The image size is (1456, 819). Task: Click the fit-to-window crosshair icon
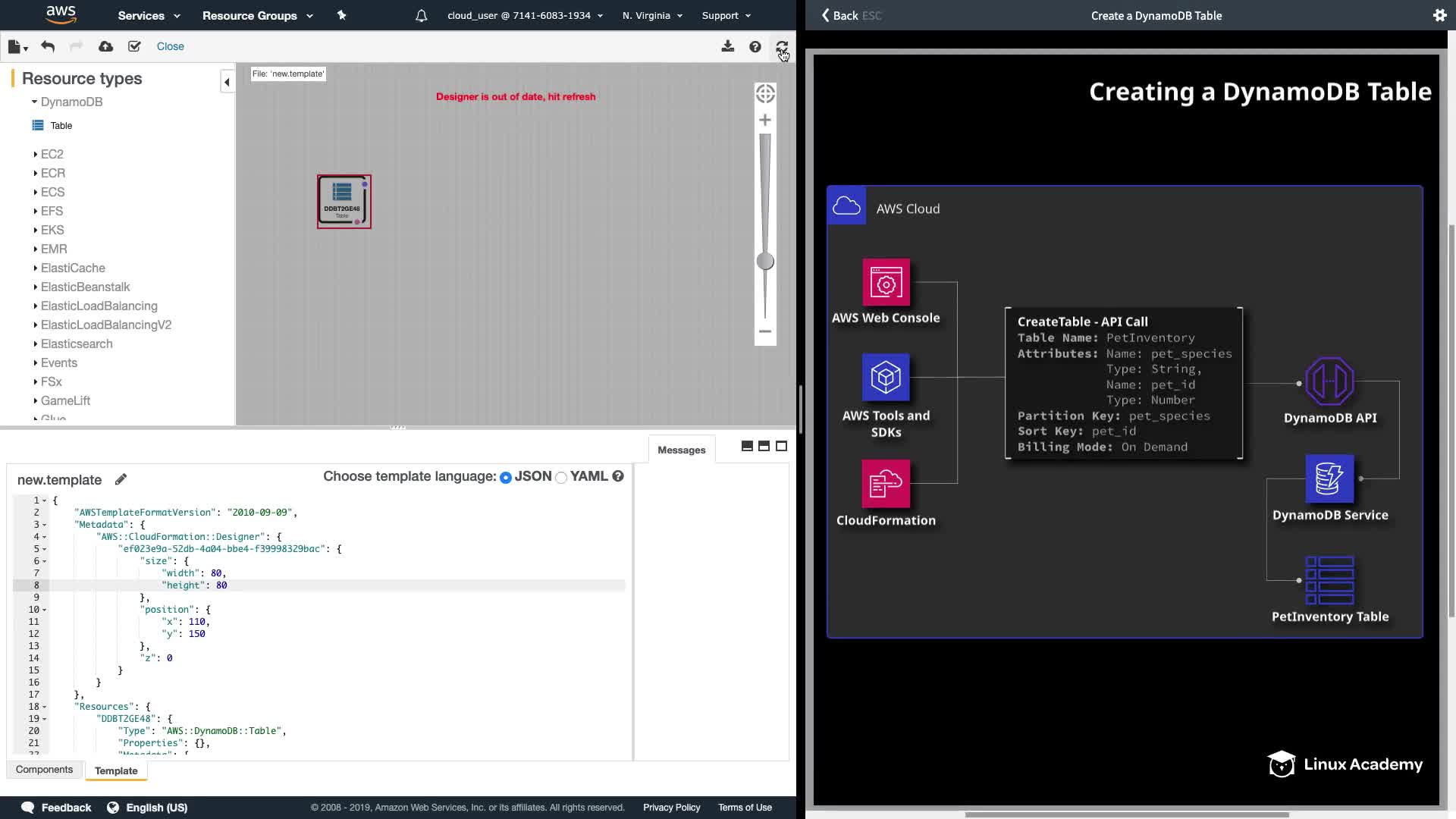765,94
